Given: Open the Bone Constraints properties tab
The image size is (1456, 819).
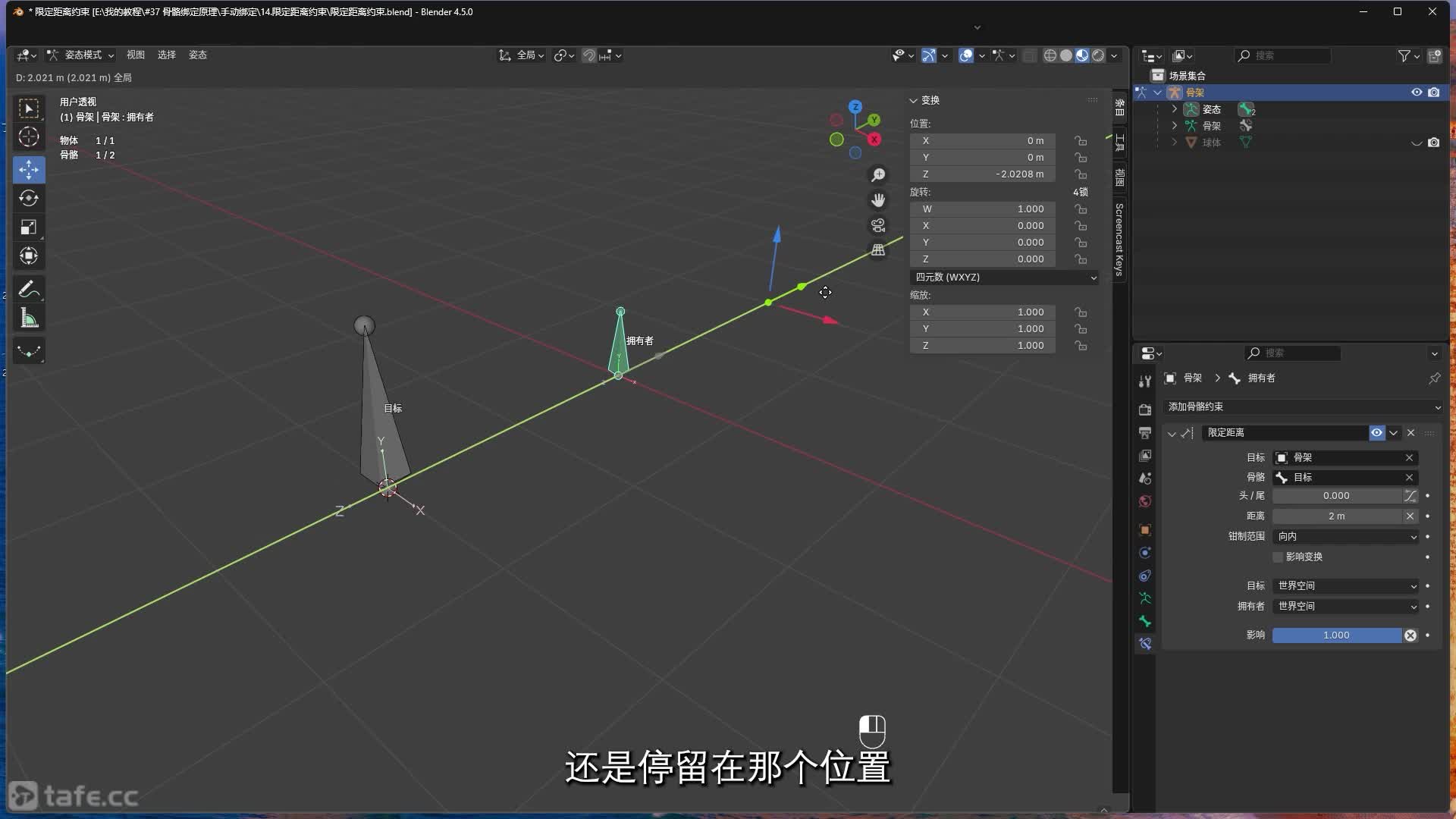Looking at the screenshot, I should [x=1145, y=644].
